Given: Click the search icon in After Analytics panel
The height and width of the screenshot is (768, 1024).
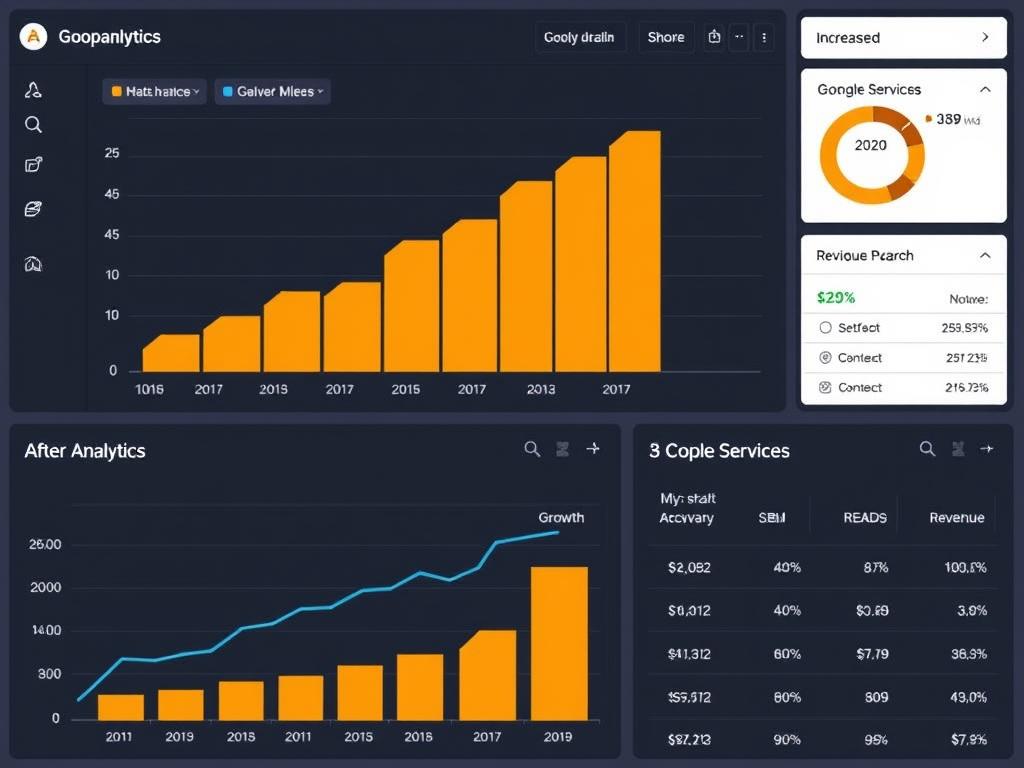Looking at the screenshot, I should coord(532,449).
